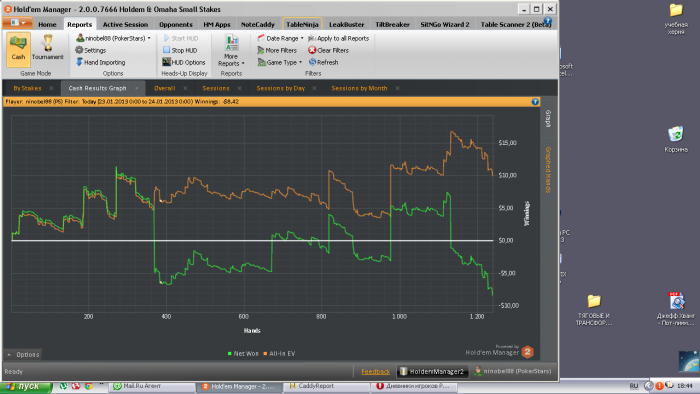Switch to the Overall report tab
The image size is (700, 394).
(x=165, y=88)
